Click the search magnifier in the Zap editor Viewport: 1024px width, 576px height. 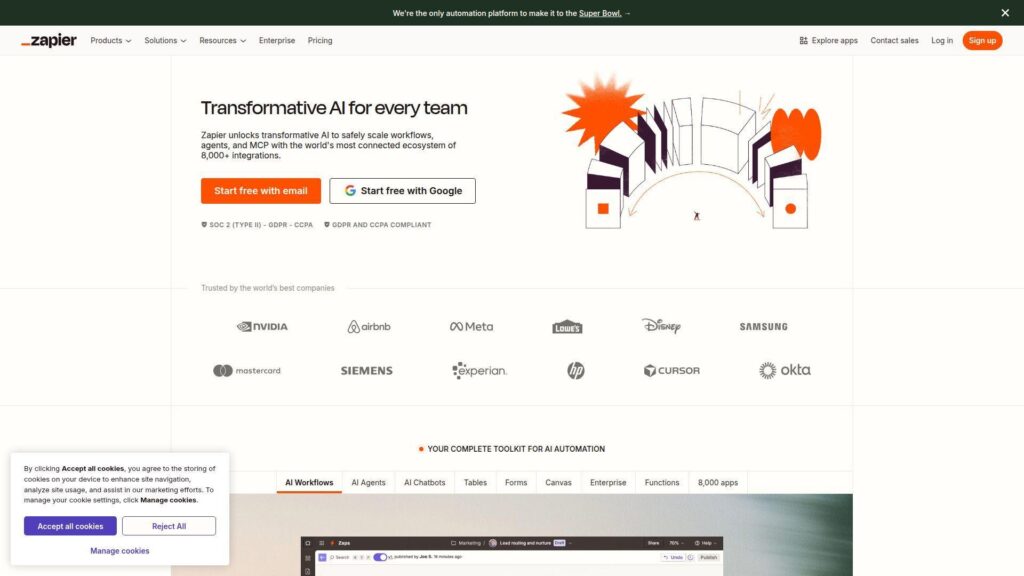pos(334,556)
